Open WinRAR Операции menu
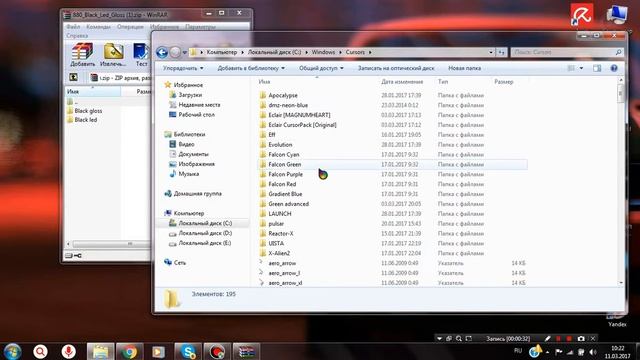Screen dimensions: 640x360 click(130, 27)
